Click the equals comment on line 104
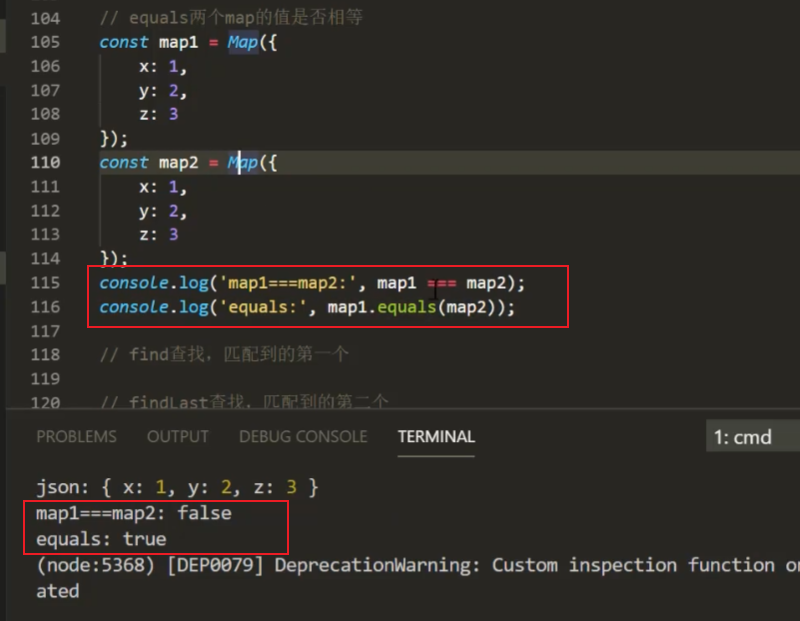This screenshot has height=621, width=800. [x=231, y=18]
